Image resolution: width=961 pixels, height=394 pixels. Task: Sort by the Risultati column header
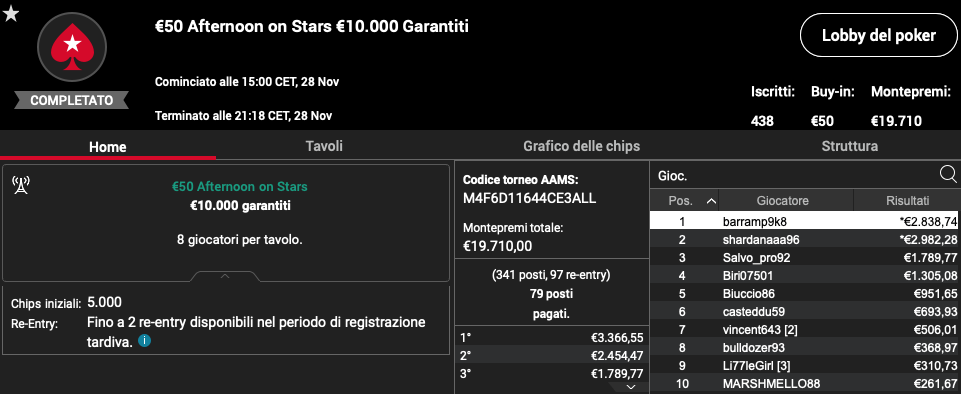point(907,200)
